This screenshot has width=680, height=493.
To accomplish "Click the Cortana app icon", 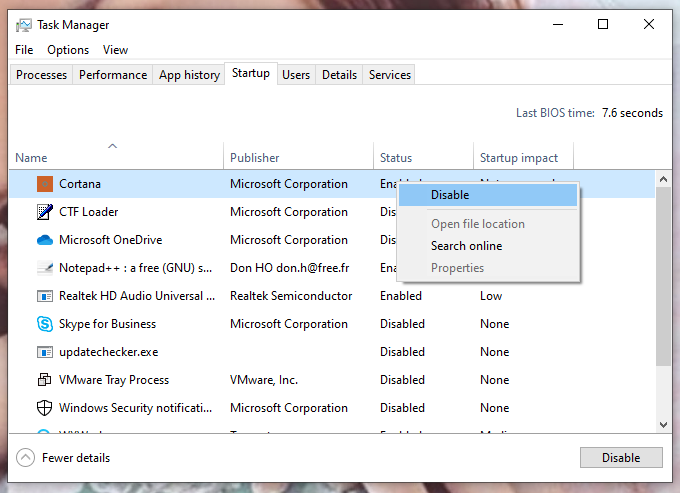I will [45, 184].
